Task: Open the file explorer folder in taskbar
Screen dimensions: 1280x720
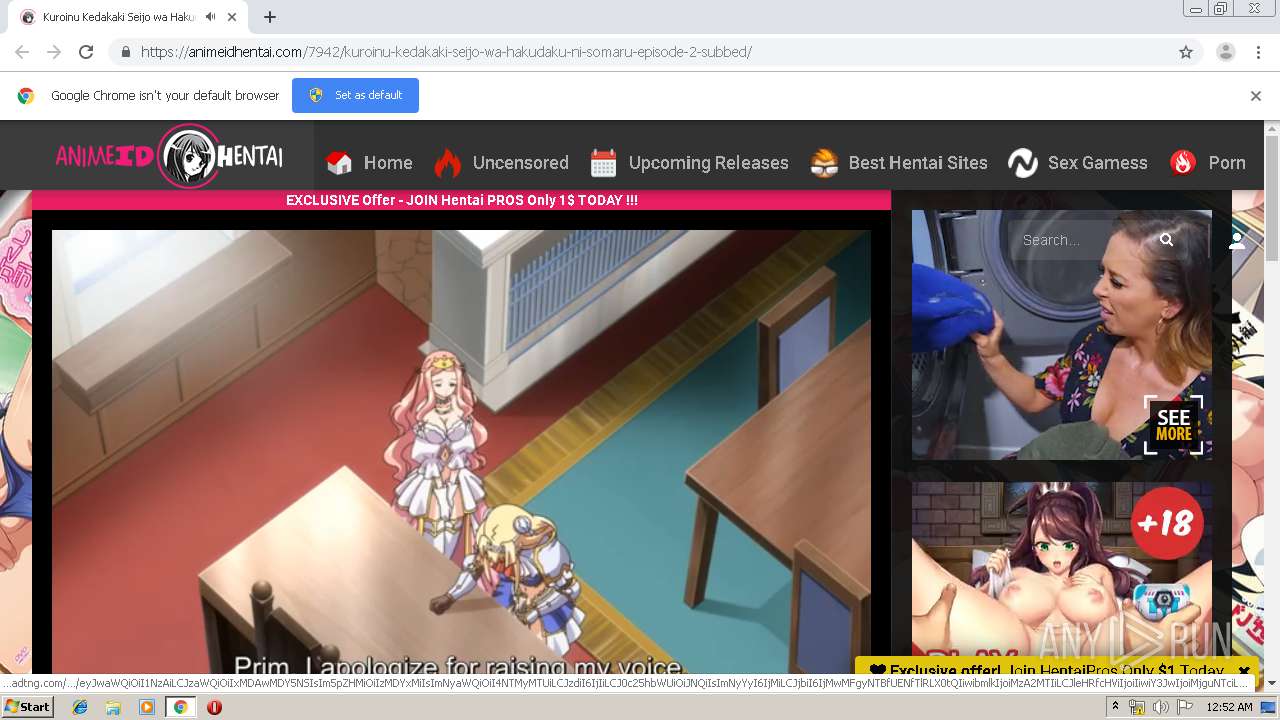Action: 113,707
